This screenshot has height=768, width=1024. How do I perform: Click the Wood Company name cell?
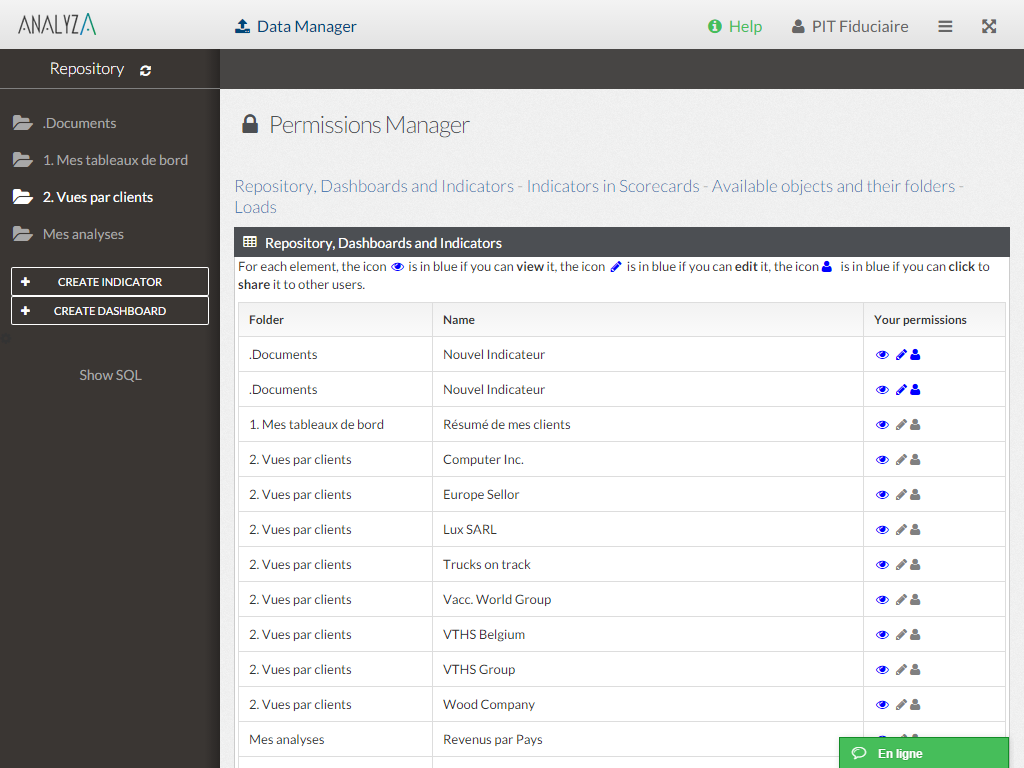click(647, 705)
